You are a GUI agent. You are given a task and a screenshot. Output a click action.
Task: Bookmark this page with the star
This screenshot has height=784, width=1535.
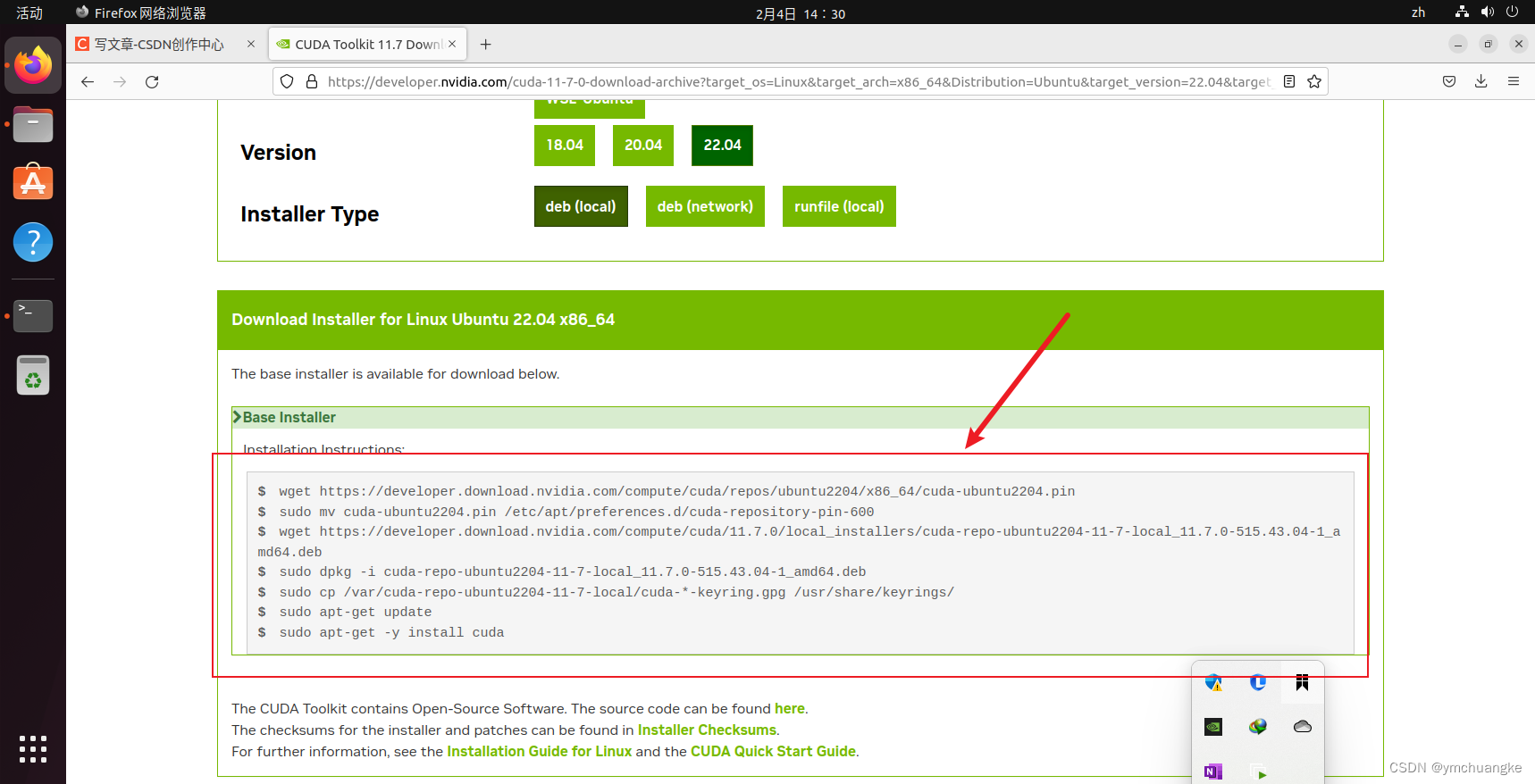tap(1314, 81)
